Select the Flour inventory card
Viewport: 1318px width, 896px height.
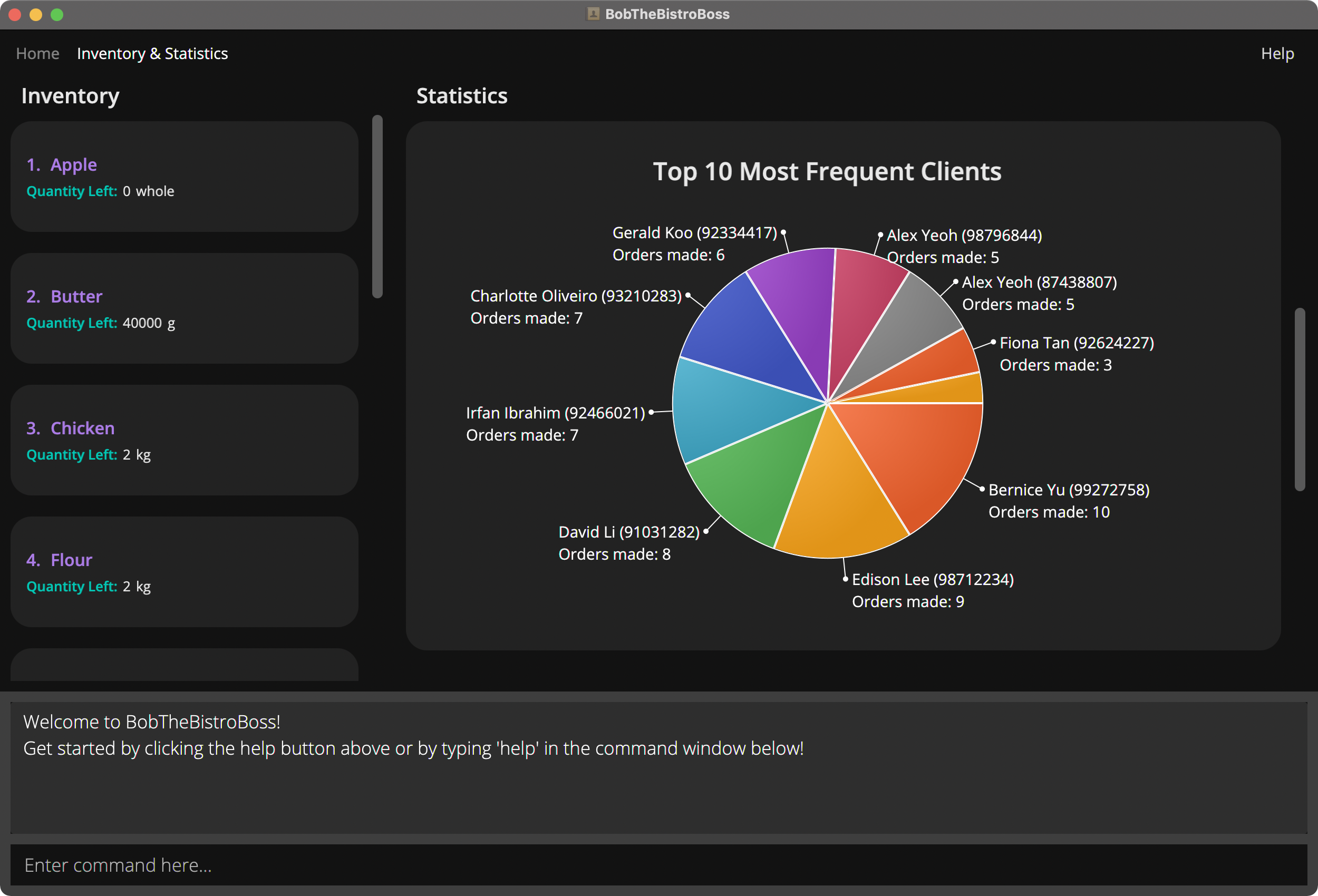click(x=184, y=572)
